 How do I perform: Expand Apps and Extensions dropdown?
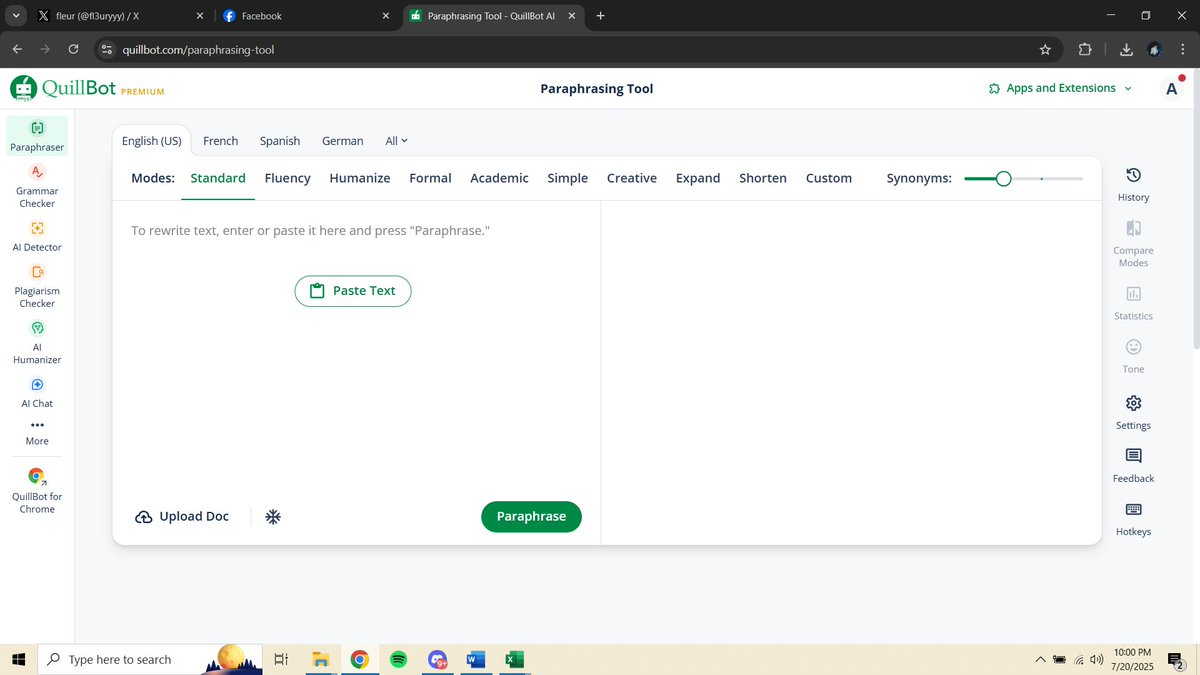point(1060,88)
